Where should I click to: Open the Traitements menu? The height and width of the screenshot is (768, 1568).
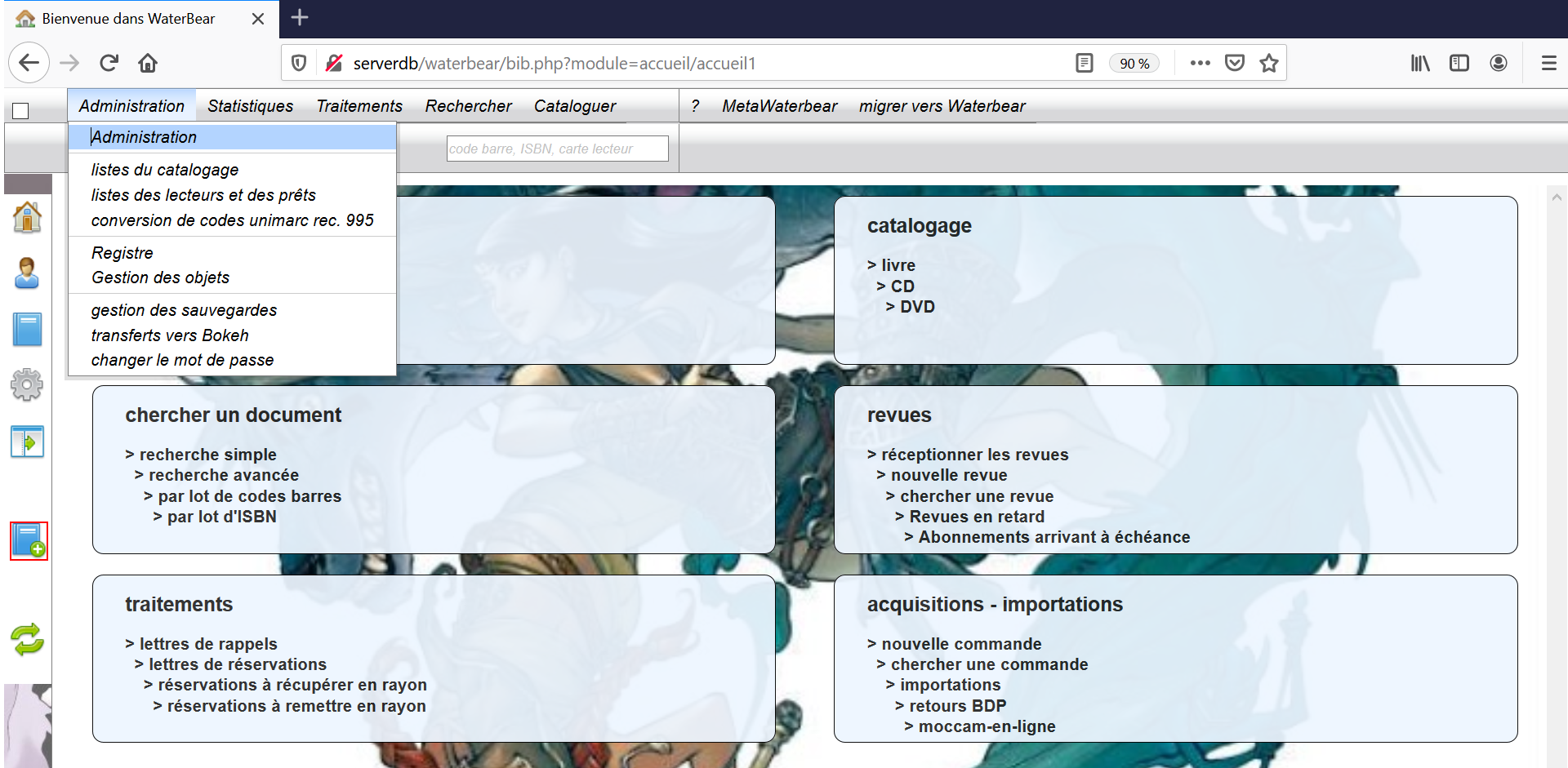coord(359,106)
